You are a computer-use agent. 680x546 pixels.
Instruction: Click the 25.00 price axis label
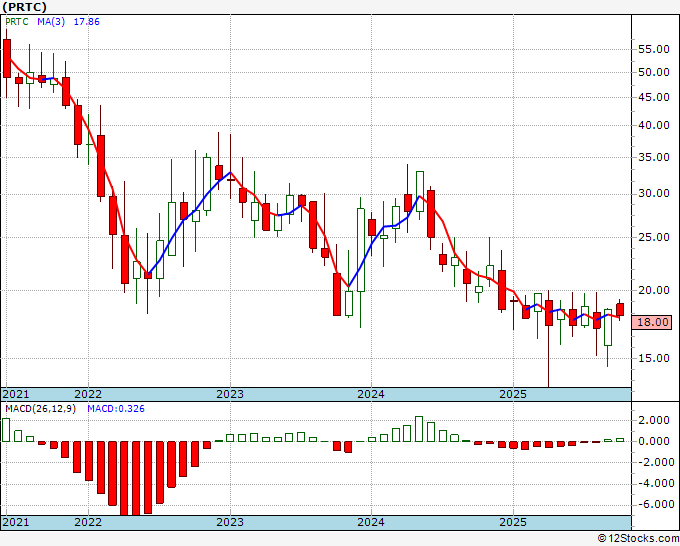(x=654, y=237)
